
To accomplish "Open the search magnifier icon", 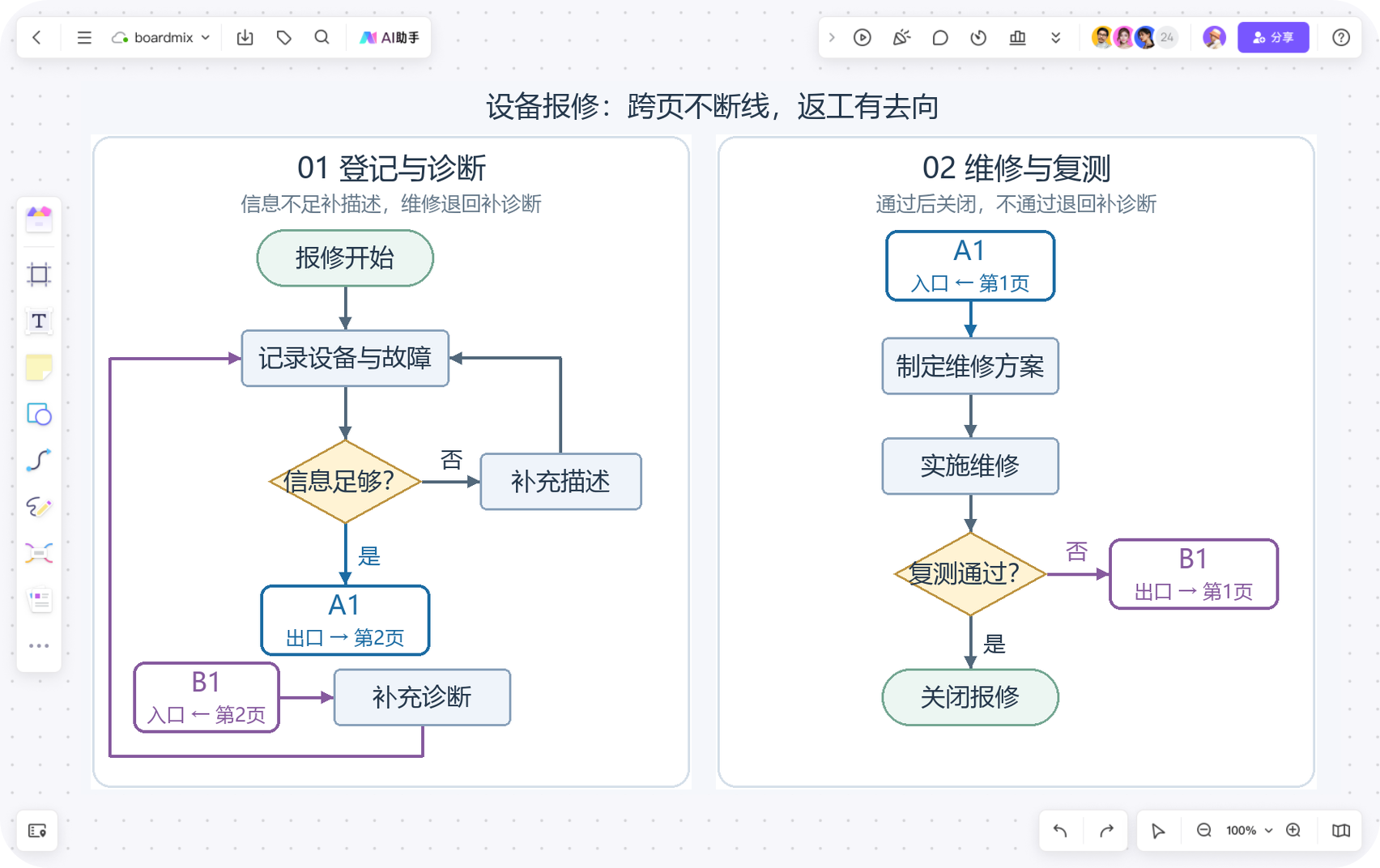I will pos(322,37).
